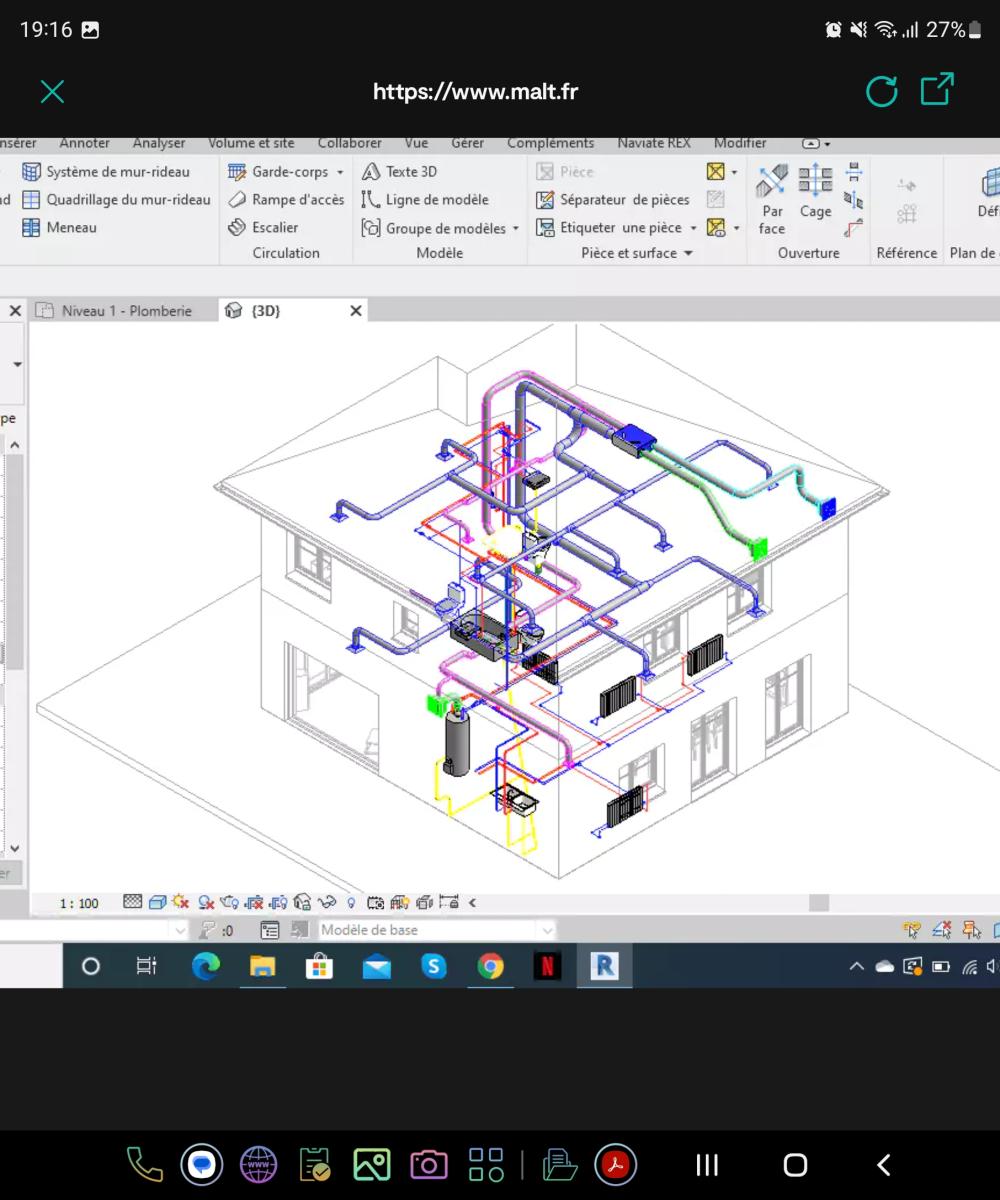Switch to the Niveau 1 - Plomberie tab

pyautogui.click(x=125, y=311)
